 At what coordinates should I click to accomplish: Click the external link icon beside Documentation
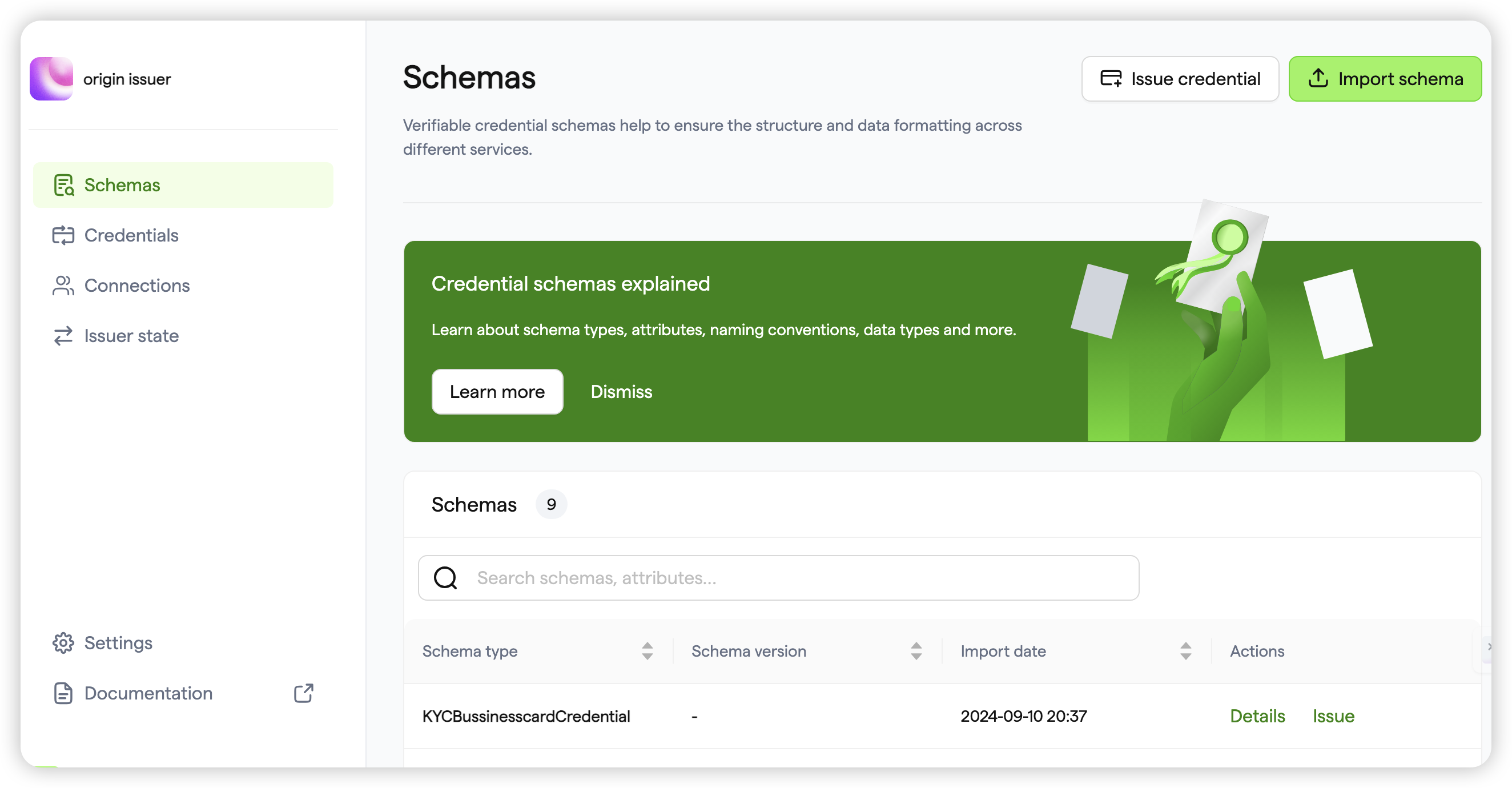pyautogui.click(x=303, y=693)
